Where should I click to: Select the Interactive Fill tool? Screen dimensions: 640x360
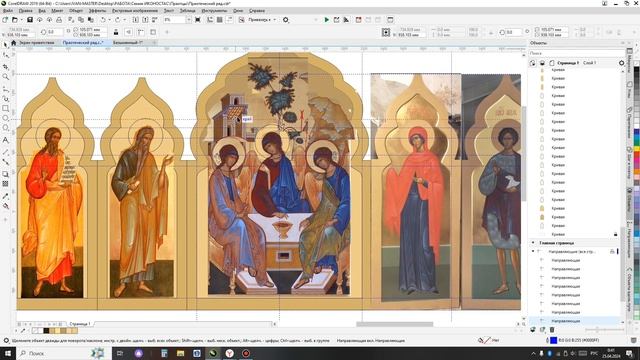(5, 207)
